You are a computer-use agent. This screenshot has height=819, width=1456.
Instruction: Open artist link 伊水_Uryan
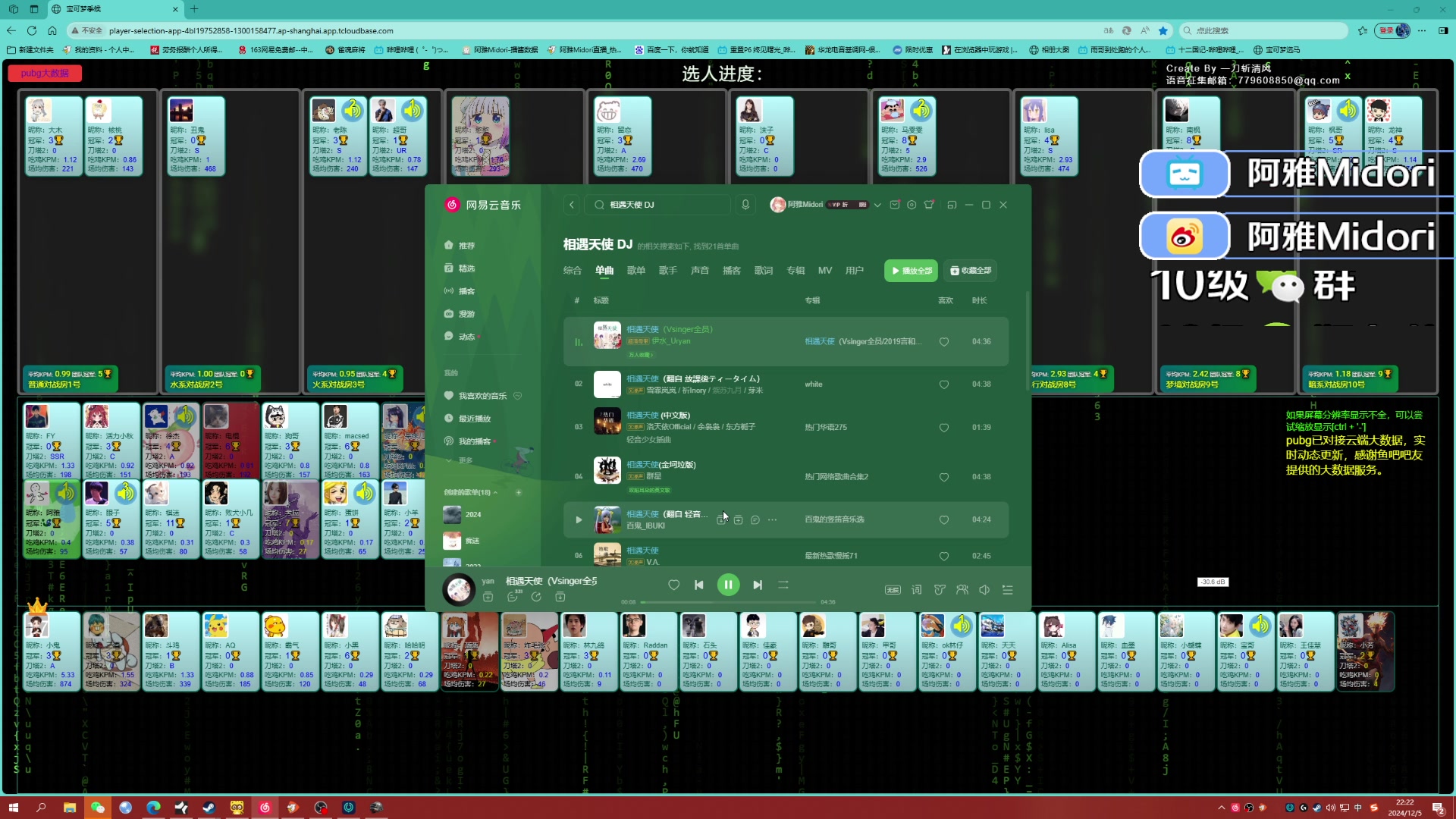[x=671, y=341]
